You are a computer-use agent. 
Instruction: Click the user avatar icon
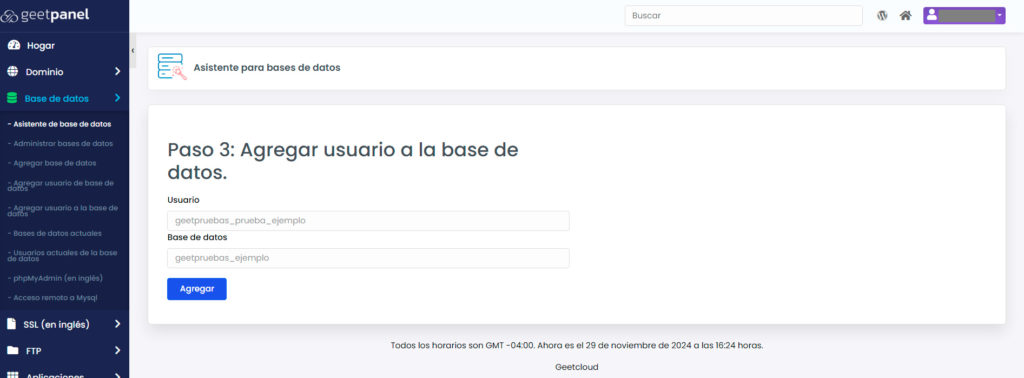point(932,16)
